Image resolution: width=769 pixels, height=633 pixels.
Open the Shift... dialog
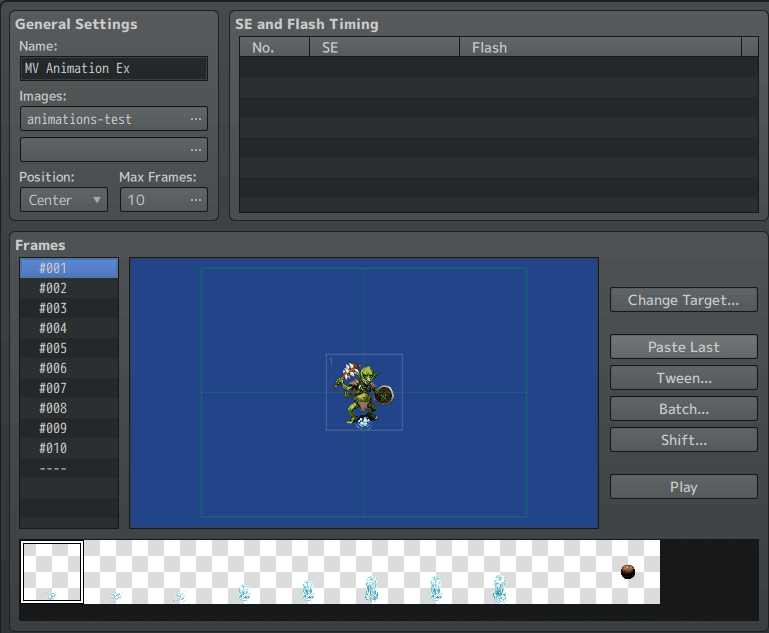(684, 440)
